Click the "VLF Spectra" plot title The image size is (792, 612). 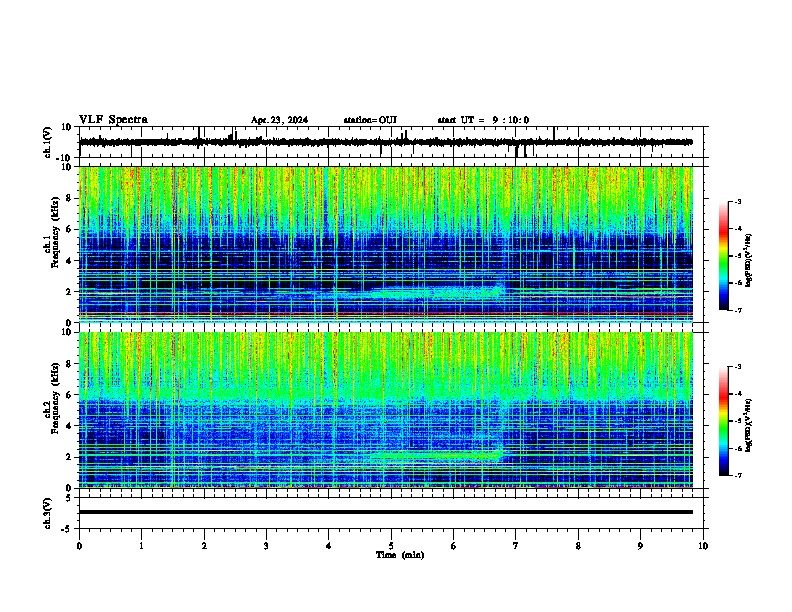(113, 120)
